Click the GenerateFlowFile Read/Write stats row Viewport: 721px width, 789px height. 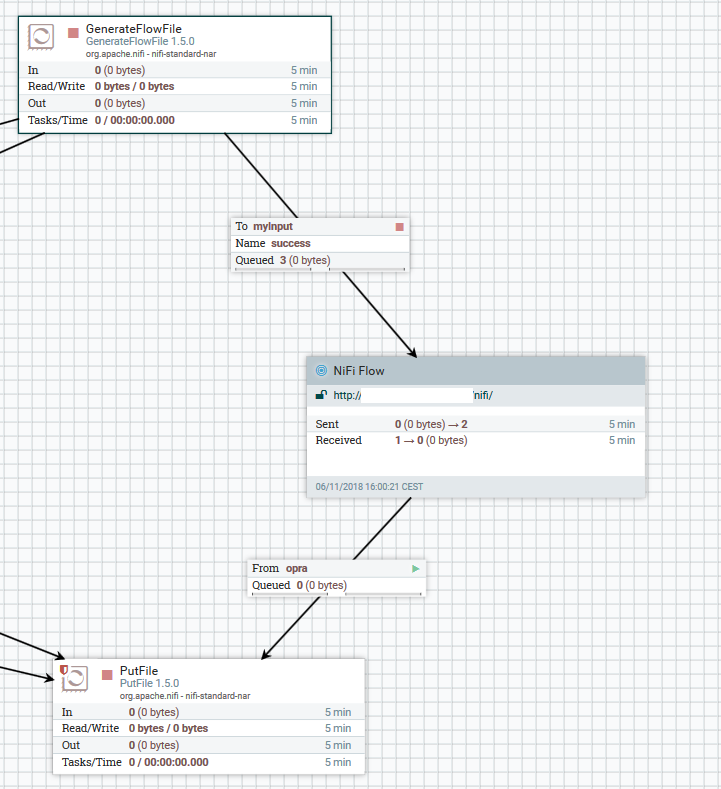coord(175,86)
